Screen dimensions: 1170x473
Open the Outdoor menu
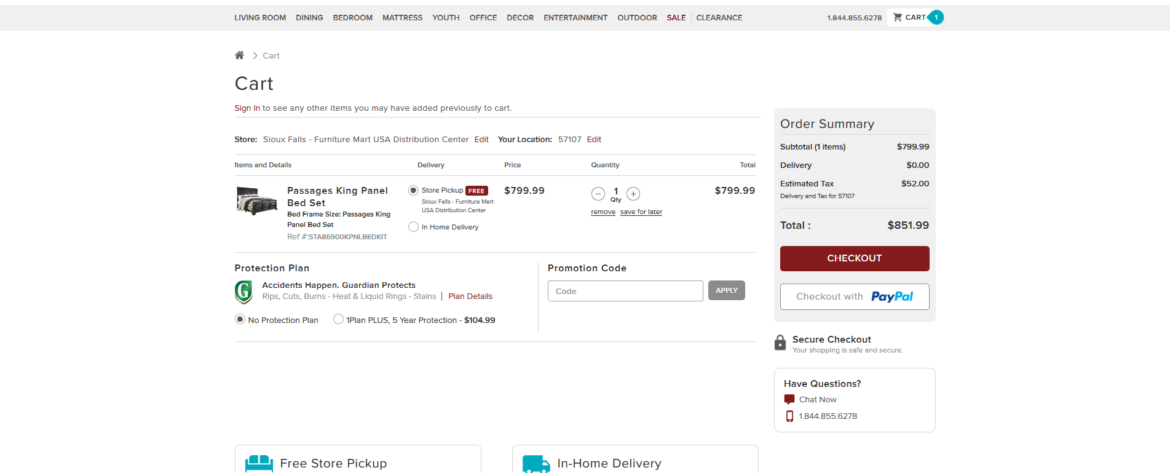tap(637, 17)
